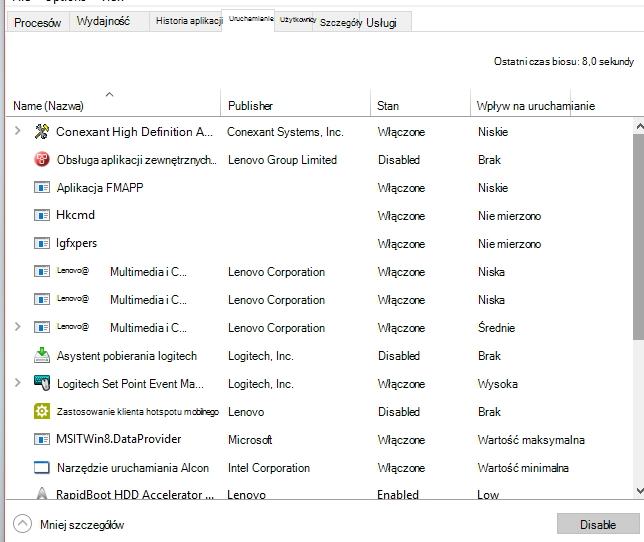
Task: Open the Historia aplikacji tab
Action: [x=189, y=21]
